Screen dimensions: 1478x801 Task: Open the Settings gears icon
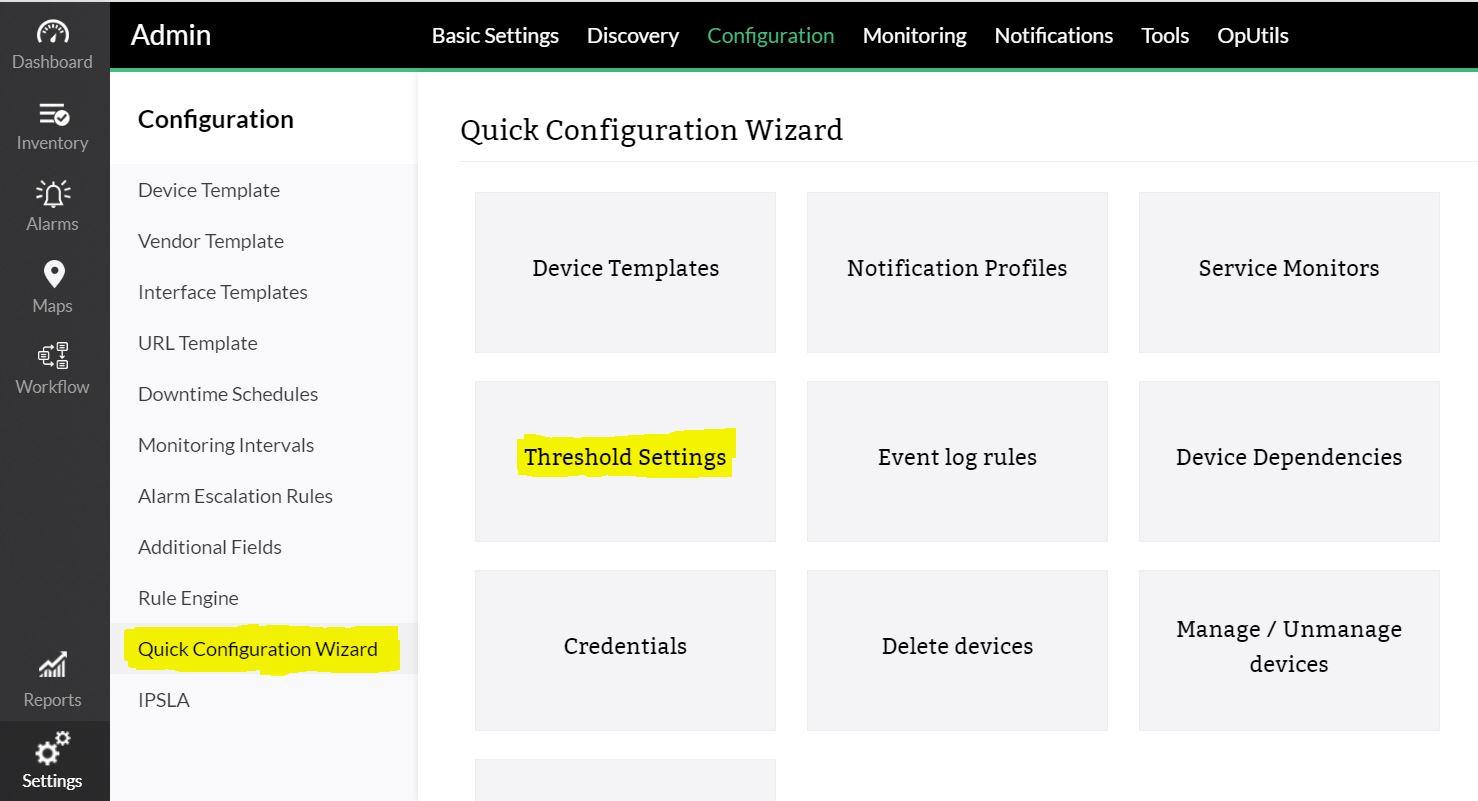point(53,748)
